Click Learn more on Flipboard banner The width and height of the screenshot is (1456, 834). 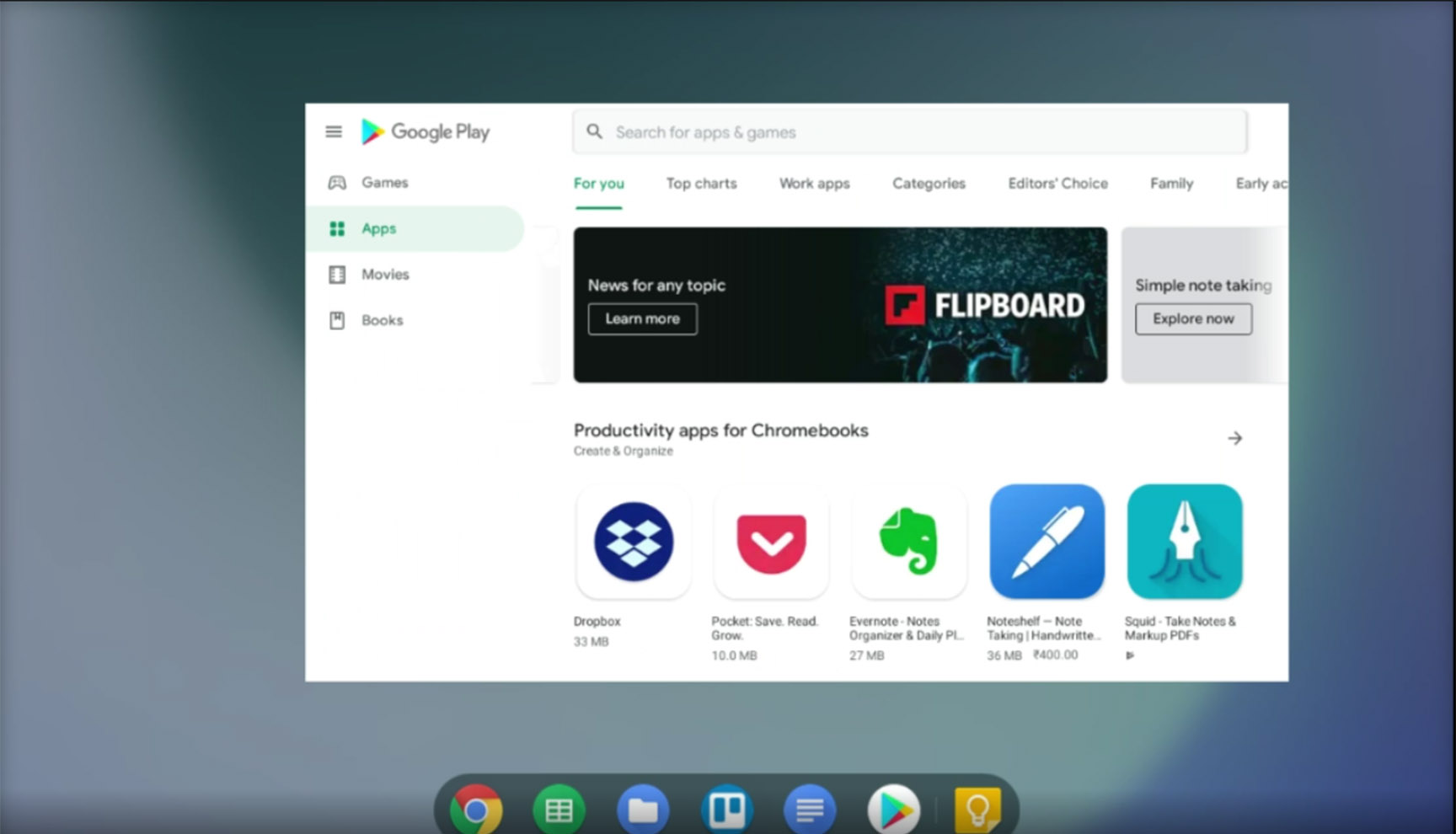(x=642, y=319)
